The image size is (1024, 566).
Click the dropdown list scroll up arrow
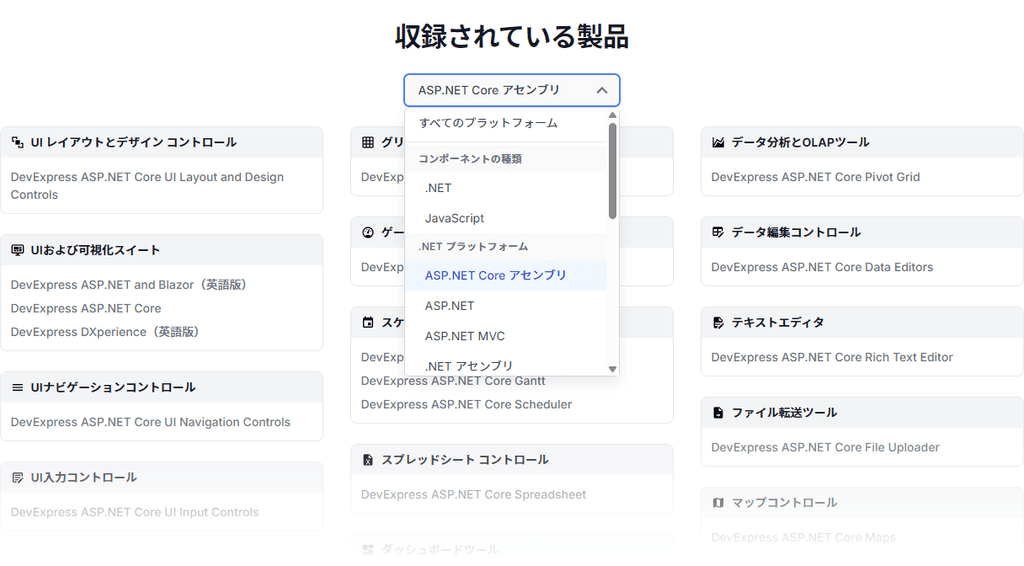coord(613,116)
